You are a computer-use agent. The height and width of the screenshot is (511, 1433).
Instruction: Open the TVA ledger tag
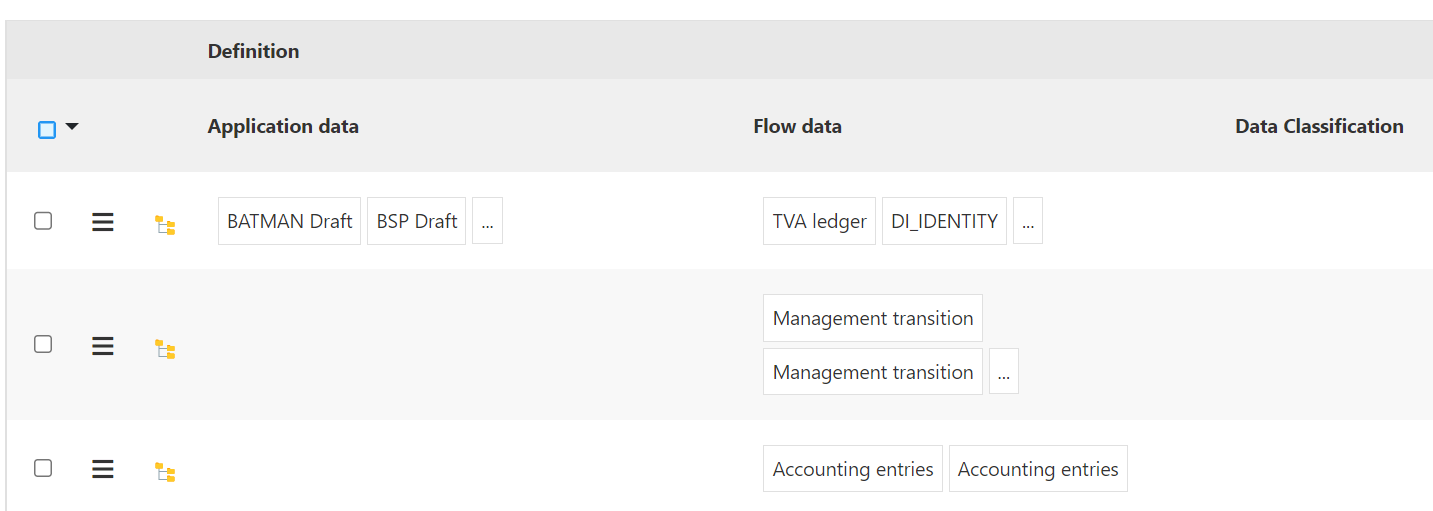(819, 221)
